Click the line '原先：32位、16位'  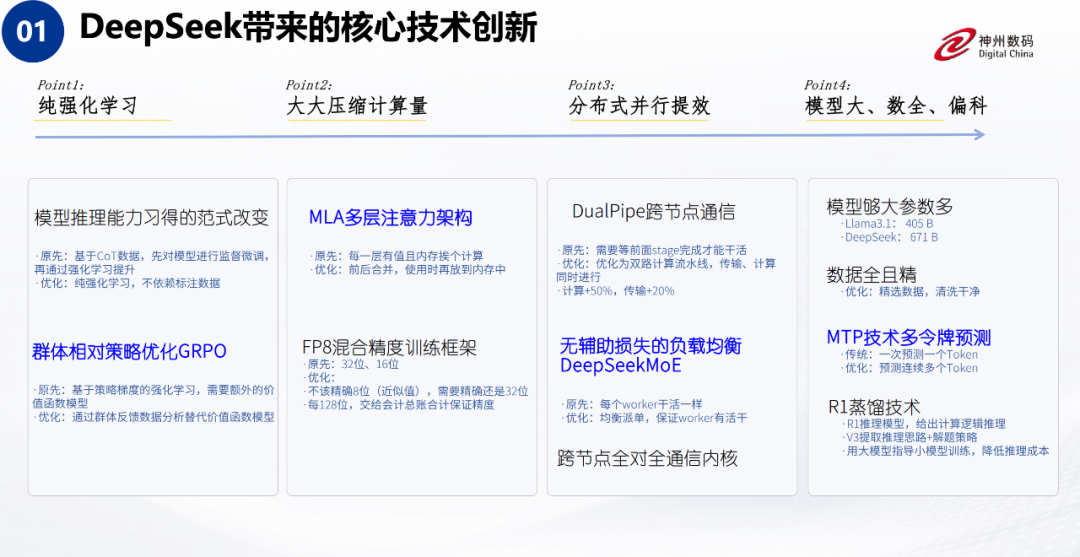351,364
